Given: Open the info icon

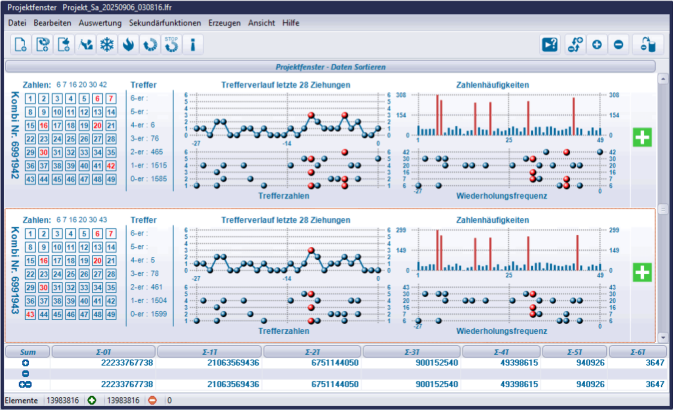Looking at the screenshot, I should [193, 45].
